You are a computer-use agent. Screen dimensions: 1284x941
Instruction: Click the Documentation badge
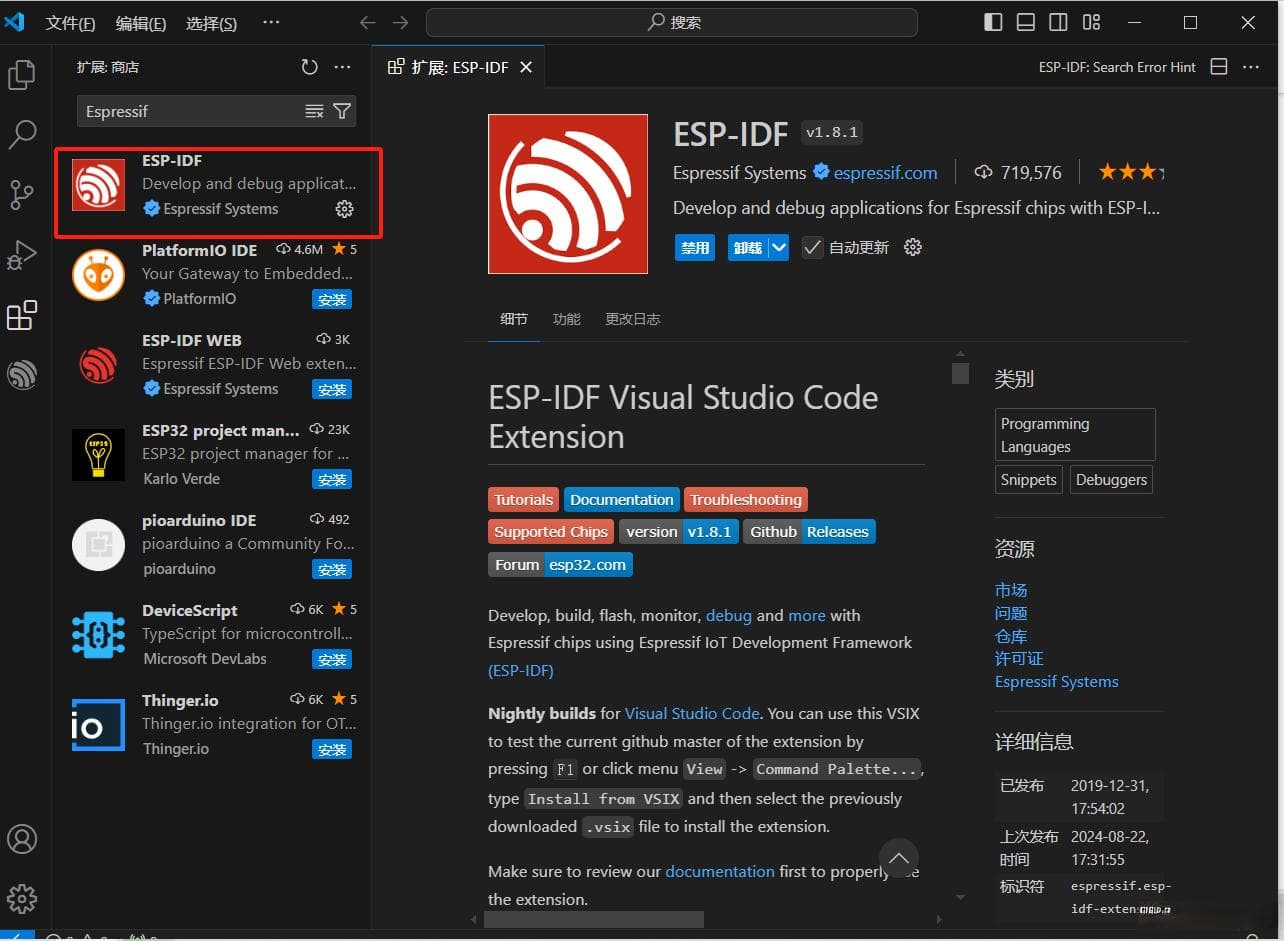tap(622, 500)
